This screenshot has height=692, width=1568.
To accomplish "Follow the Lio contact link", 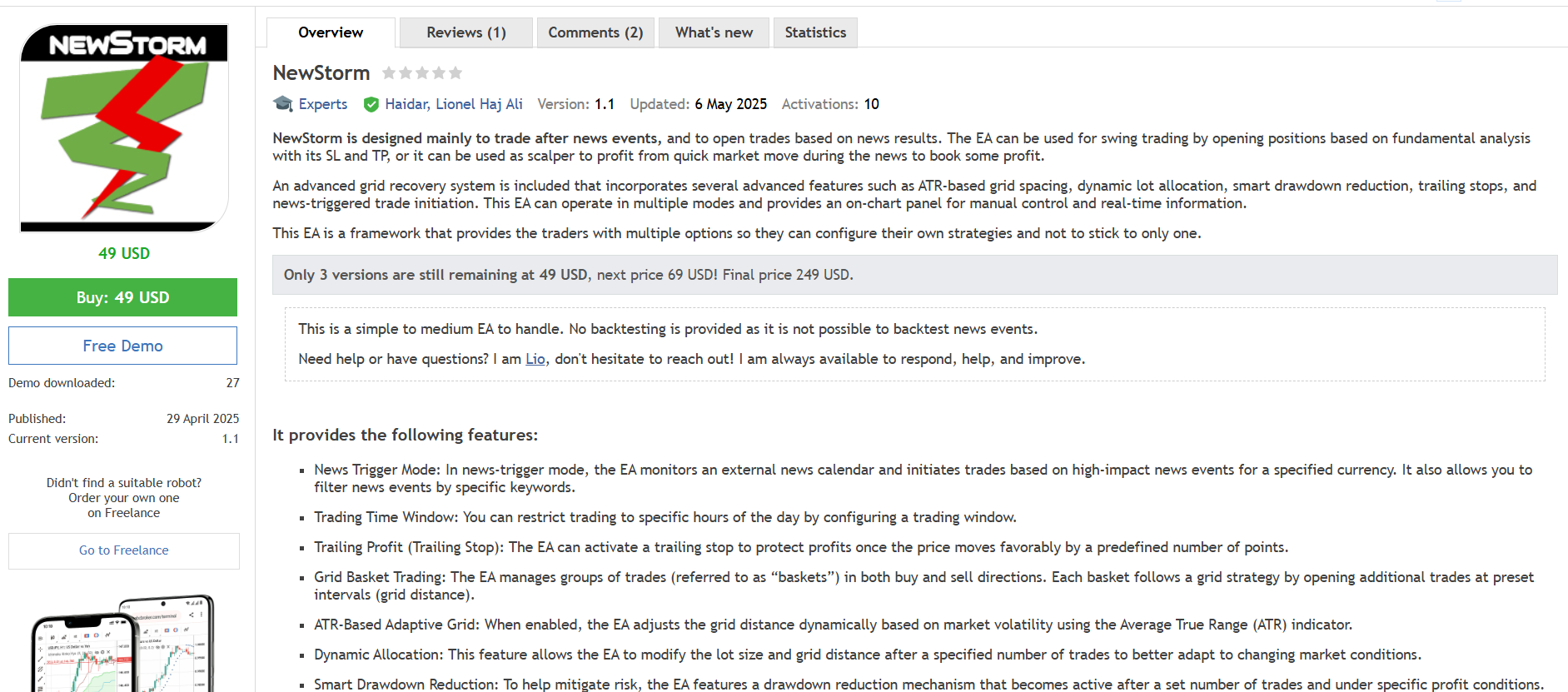I will (535, 359).
